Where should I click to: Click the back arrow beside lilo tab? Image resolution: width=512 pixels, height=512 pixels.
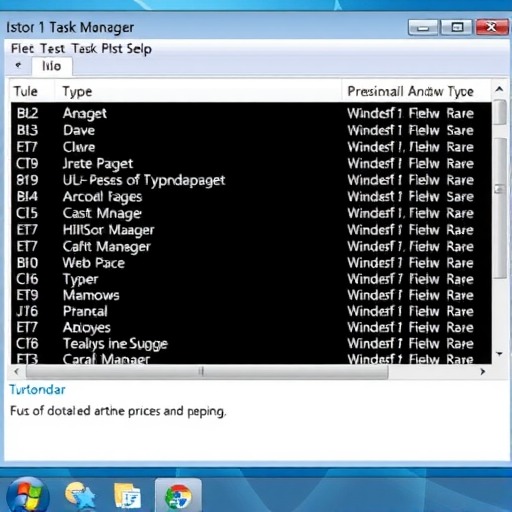[x=18, y=65]
